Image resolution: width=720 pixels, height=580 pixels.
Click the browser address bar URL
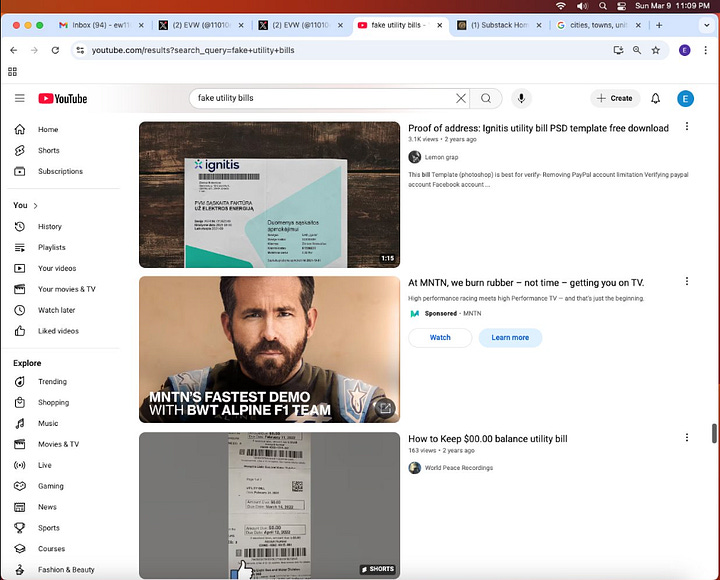click(193, 50)
